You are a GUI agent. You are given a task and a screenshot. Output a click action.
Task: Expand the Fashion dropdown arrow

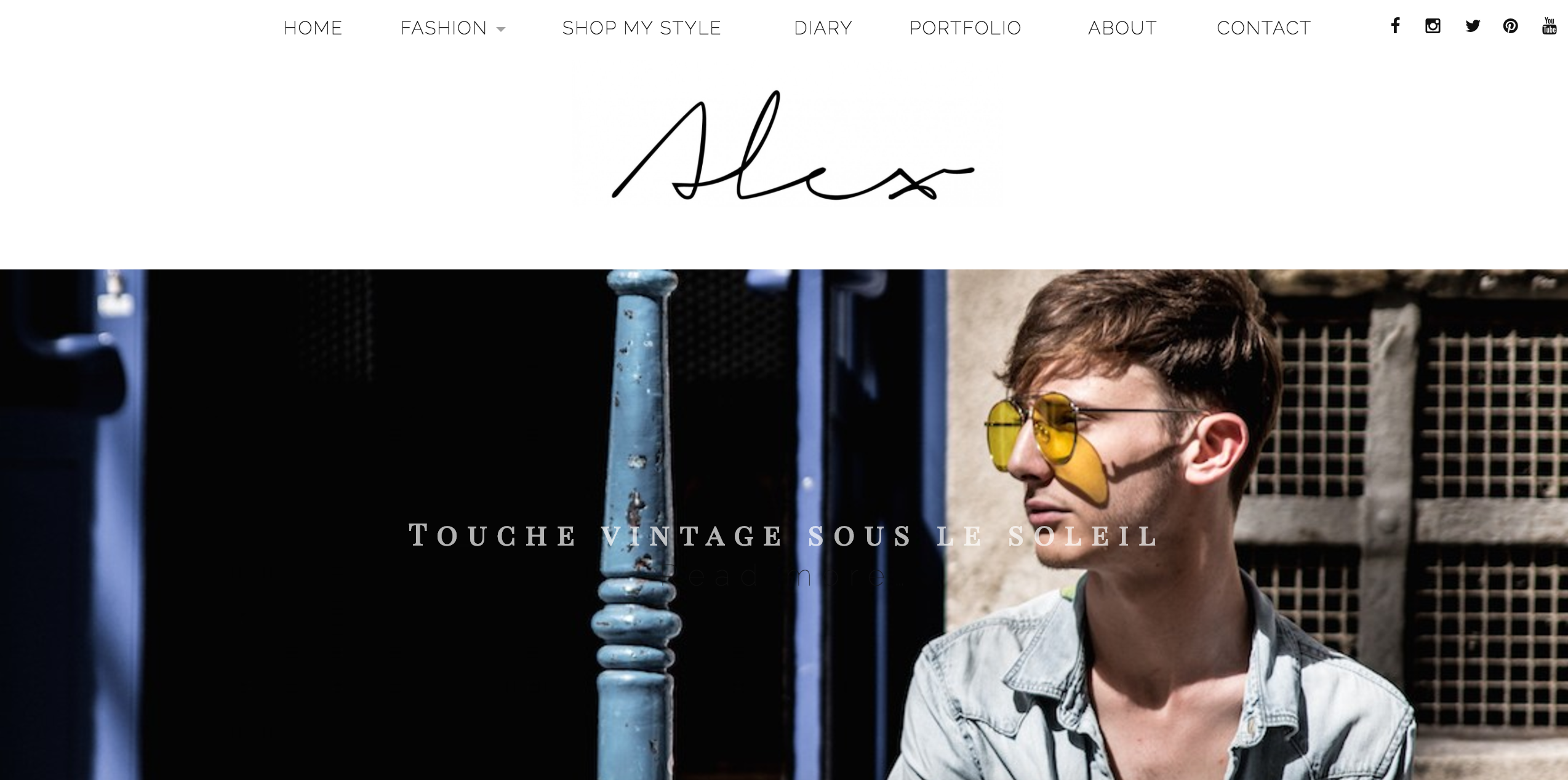coord(501,29)
